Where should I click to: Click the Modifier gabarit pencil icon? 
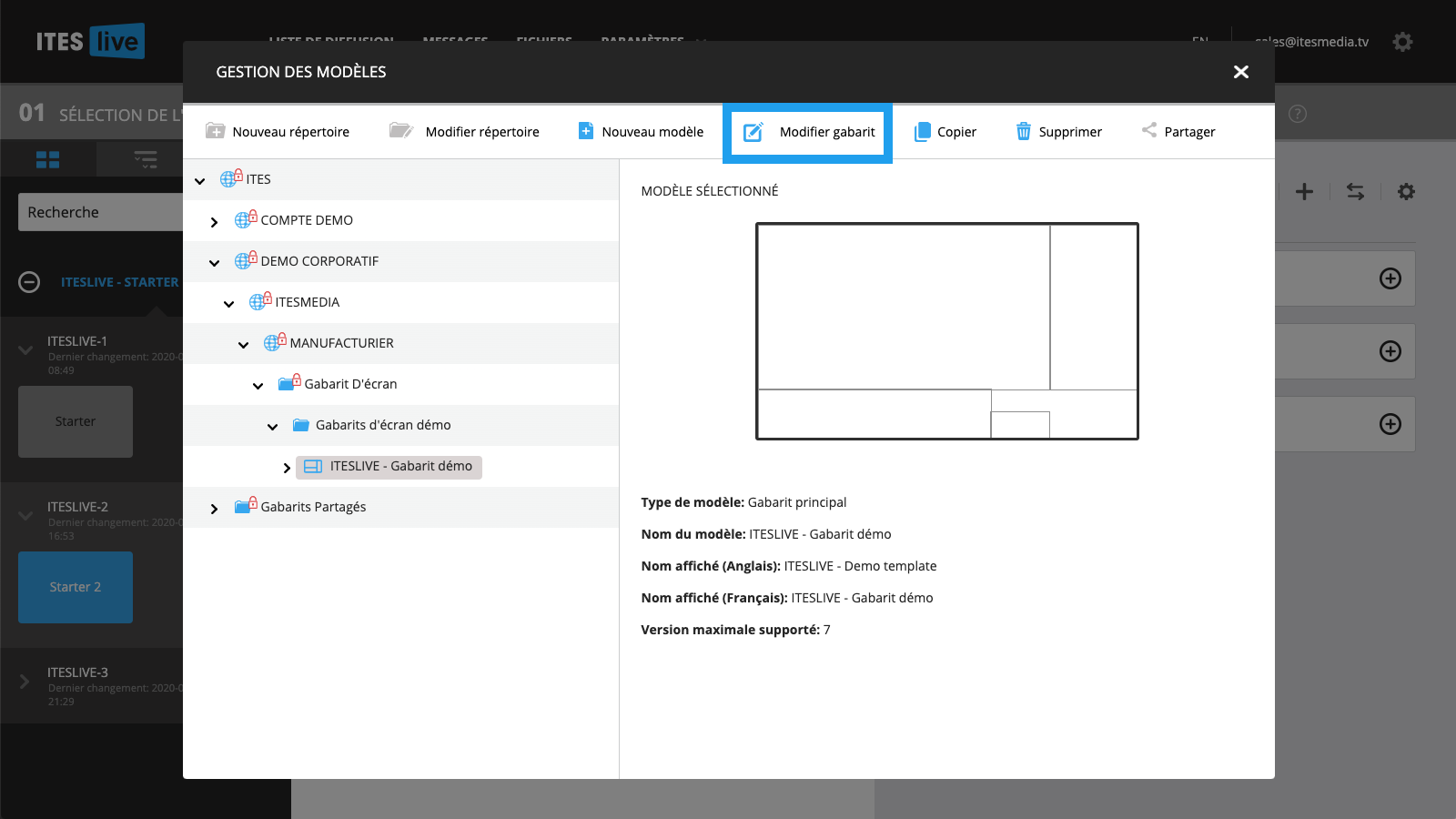[x=753, y=132]
